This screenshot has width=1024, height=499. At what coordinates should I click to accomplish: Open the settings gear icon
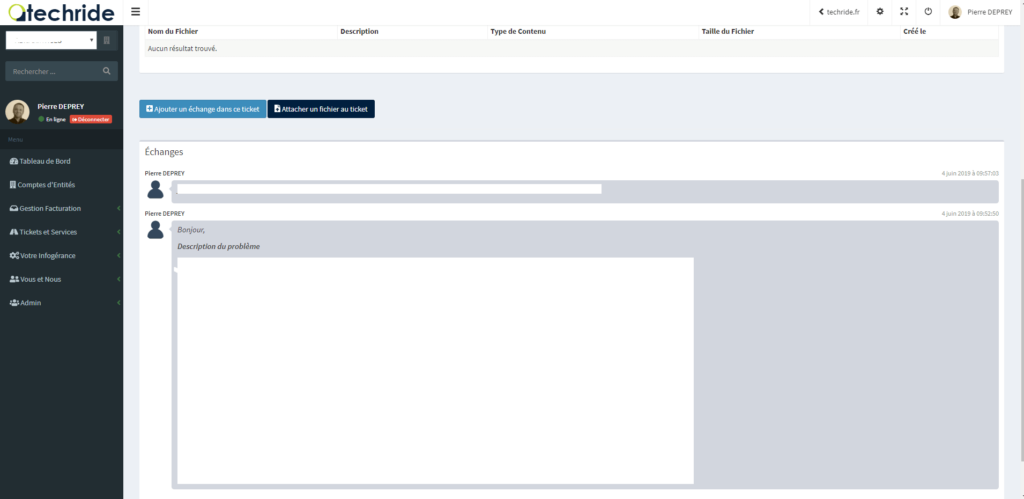[x=880, y=12]
